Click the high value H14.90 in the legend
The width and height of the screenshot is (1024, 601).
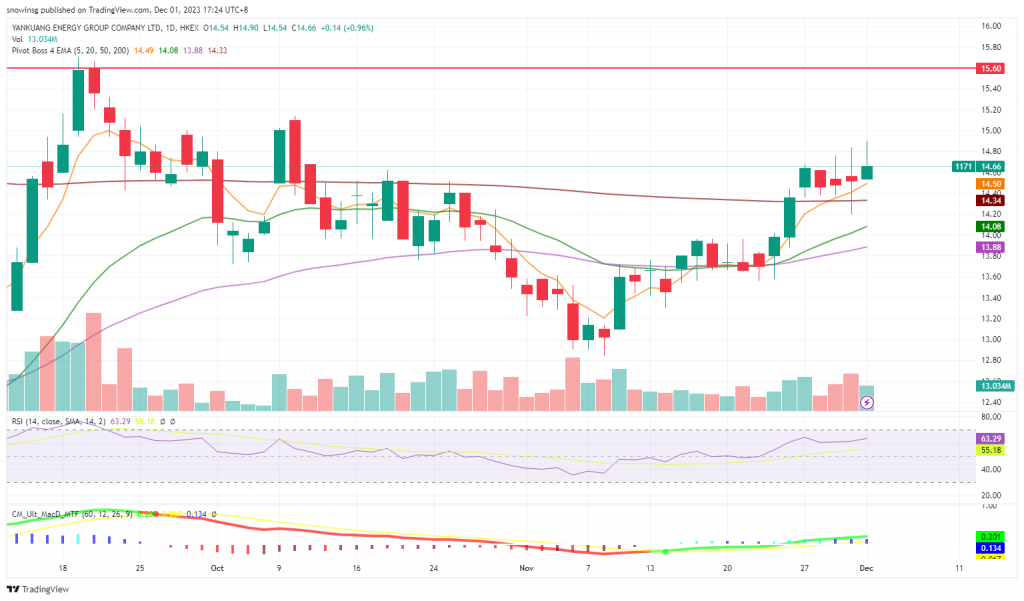pos(246,28)
